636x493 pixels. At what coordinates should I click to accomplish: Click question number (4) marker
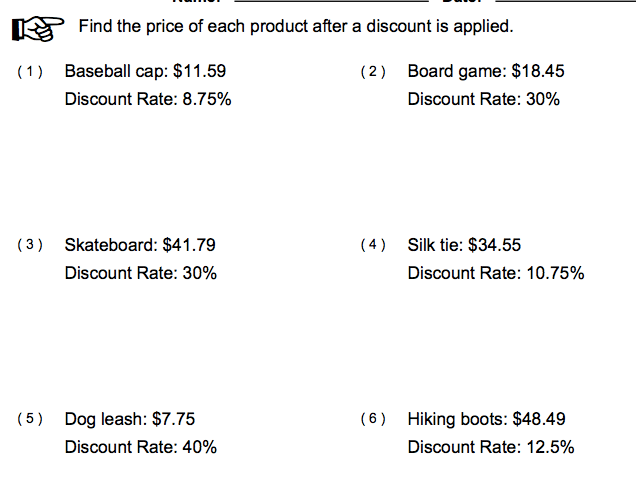[373, 245]
